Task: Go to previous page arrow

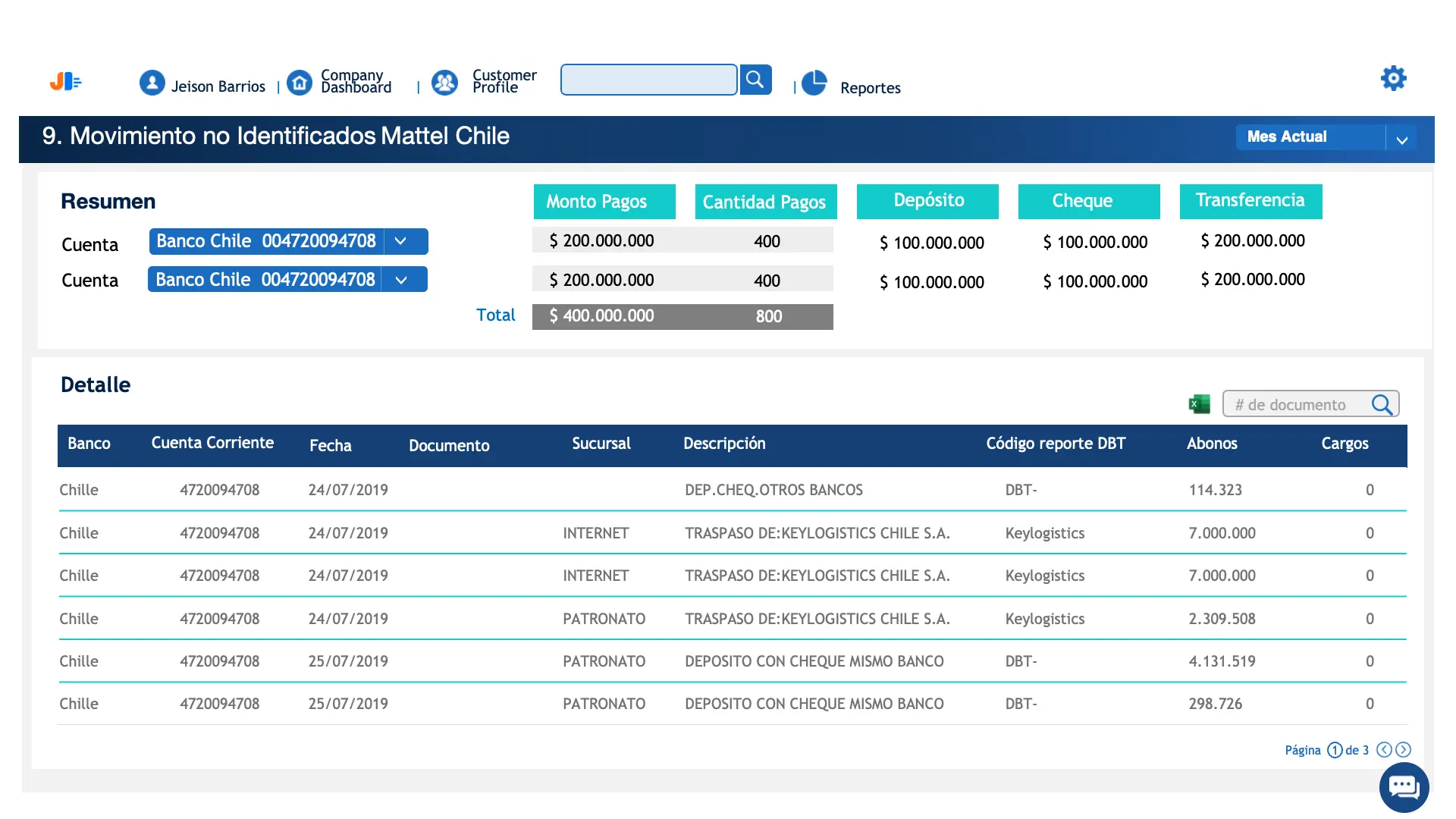Action: [x=1384, y=750]
